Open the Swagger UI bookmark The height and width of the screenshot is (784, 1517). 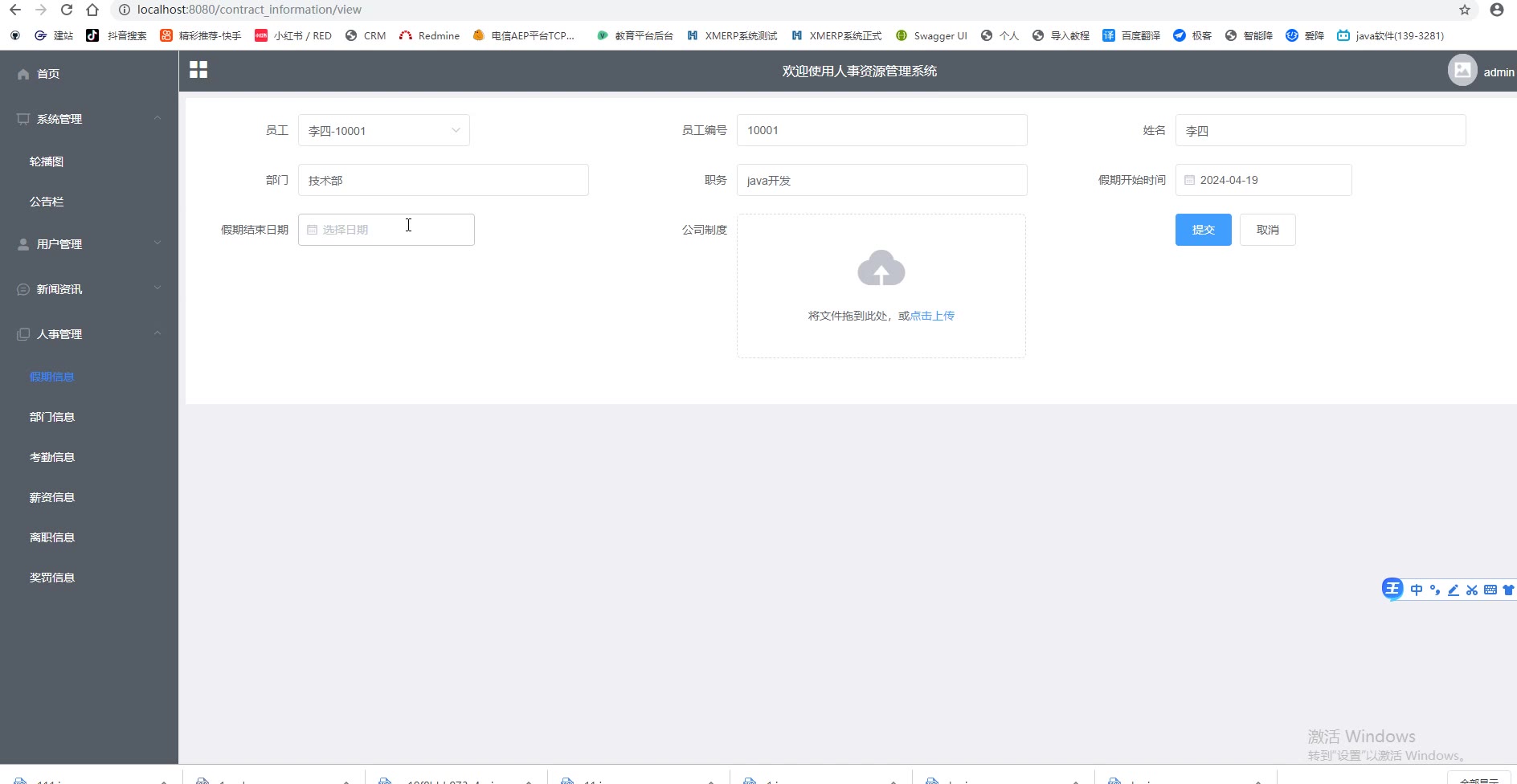pyautogui.click(x=931, y=35)
